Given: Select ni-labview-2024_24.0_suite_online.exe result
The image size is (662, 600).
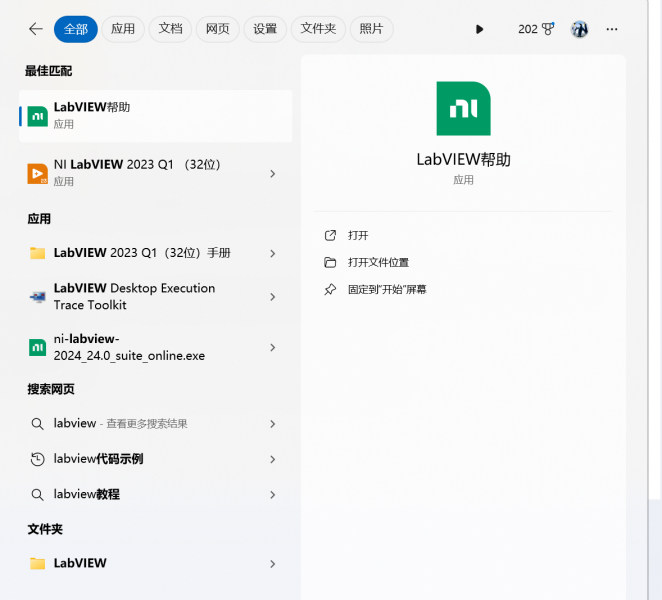Looking at the screenshot, I should pyautogui.click(x=129, y=347).
